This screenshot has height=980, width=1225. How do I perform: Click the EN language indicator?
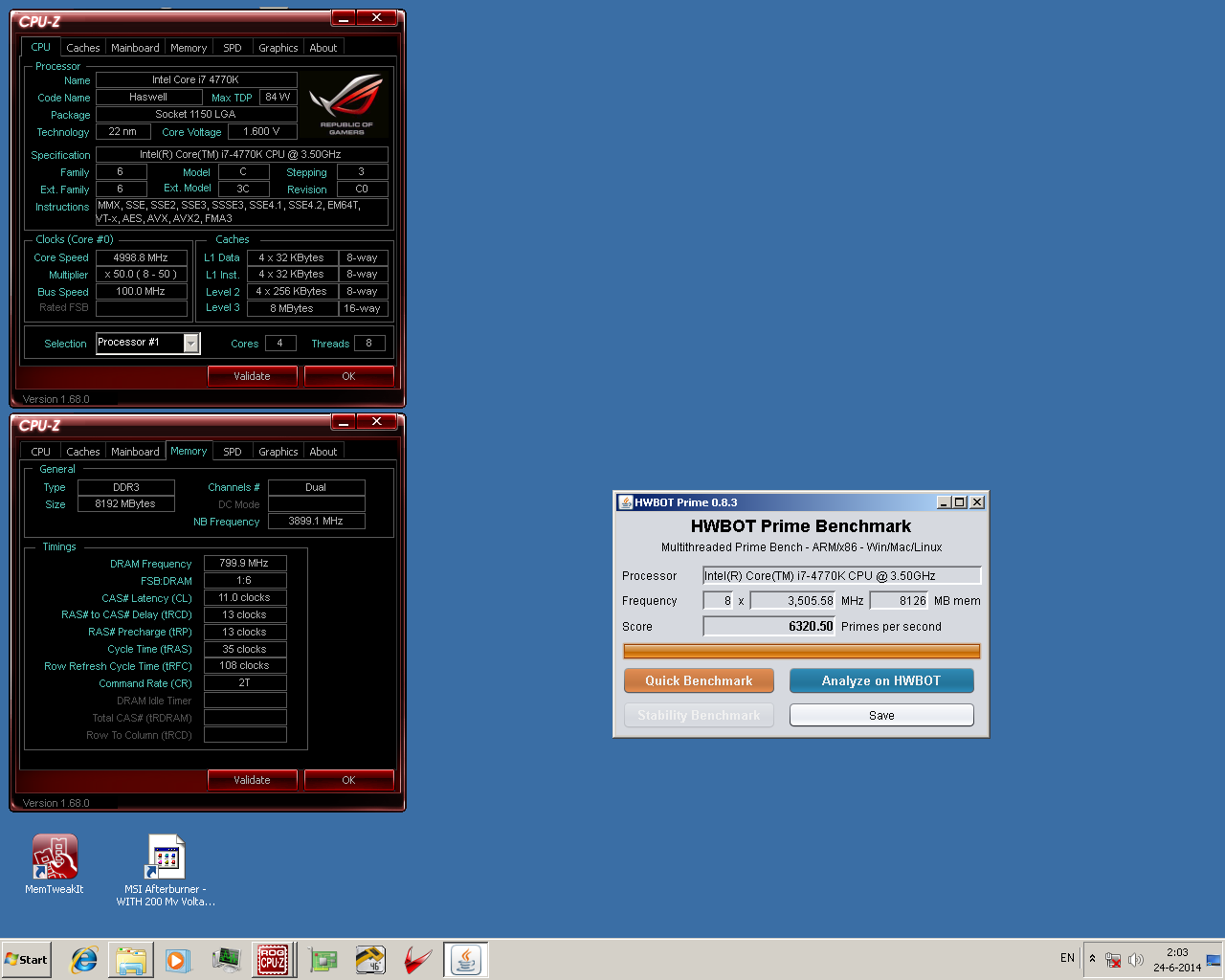click(x=1067, y=958)
